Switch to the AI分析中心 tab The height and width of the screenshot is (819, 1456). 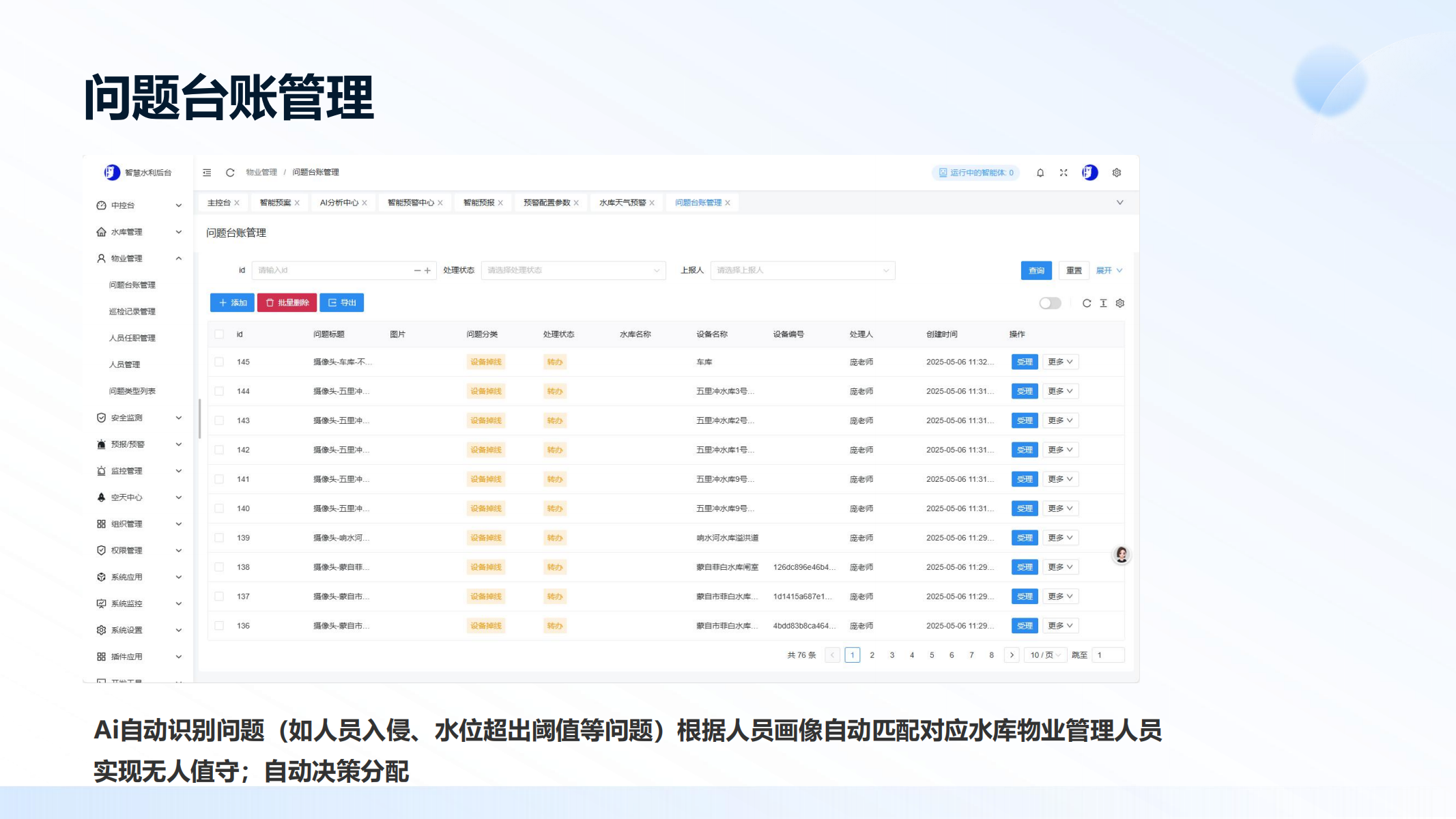(339, 203)
